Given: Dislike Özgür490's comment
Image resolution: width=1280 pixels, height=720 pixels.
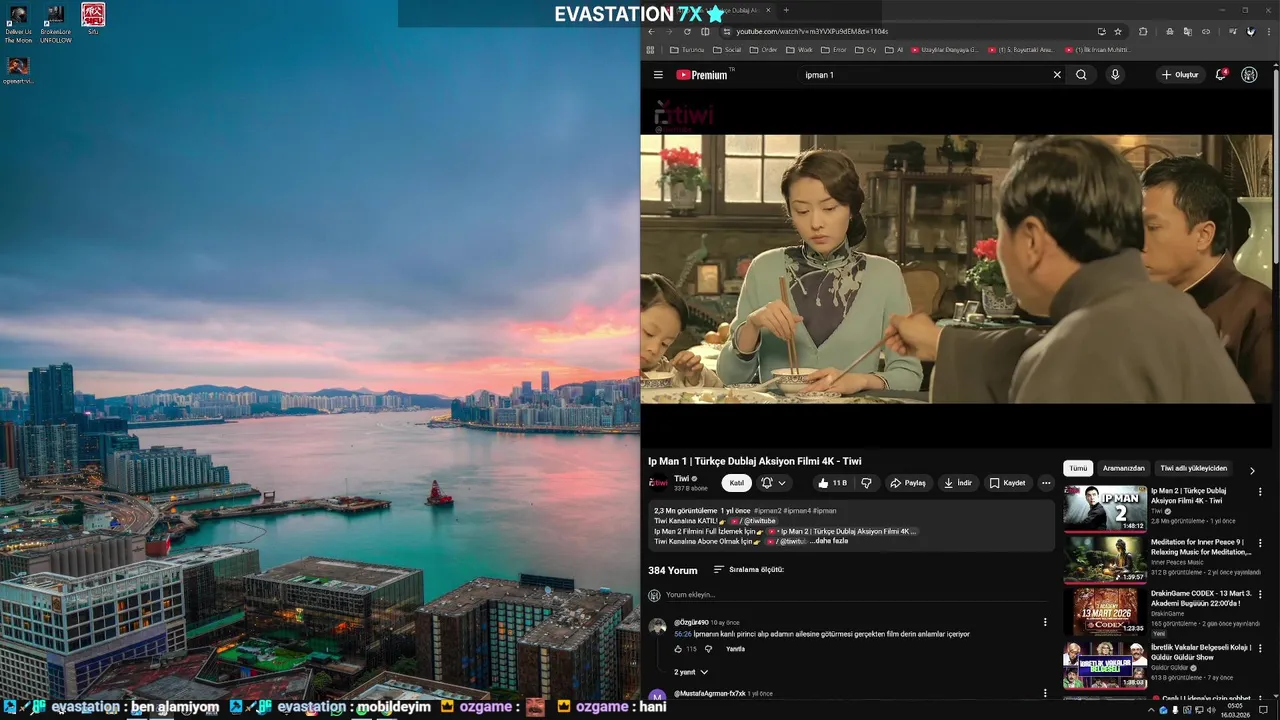Looking at the screenshot, I should pos(708,649).
